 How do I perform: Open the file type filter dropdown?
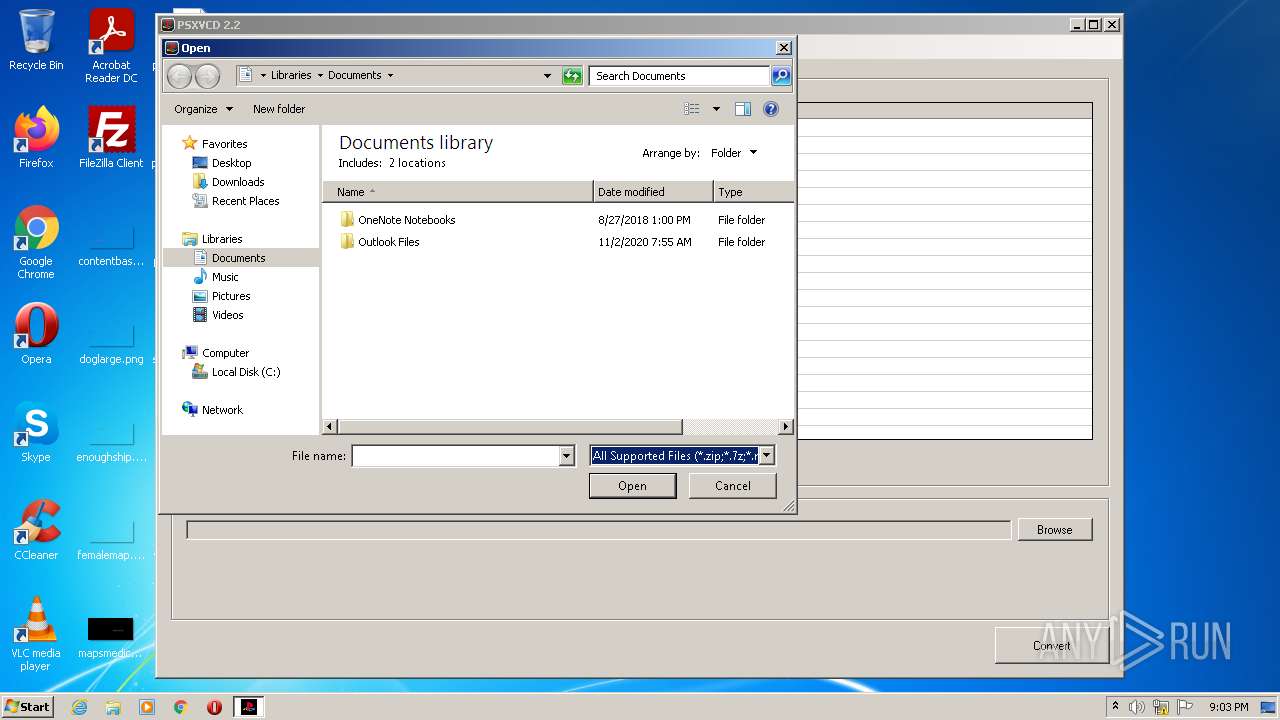767,456
